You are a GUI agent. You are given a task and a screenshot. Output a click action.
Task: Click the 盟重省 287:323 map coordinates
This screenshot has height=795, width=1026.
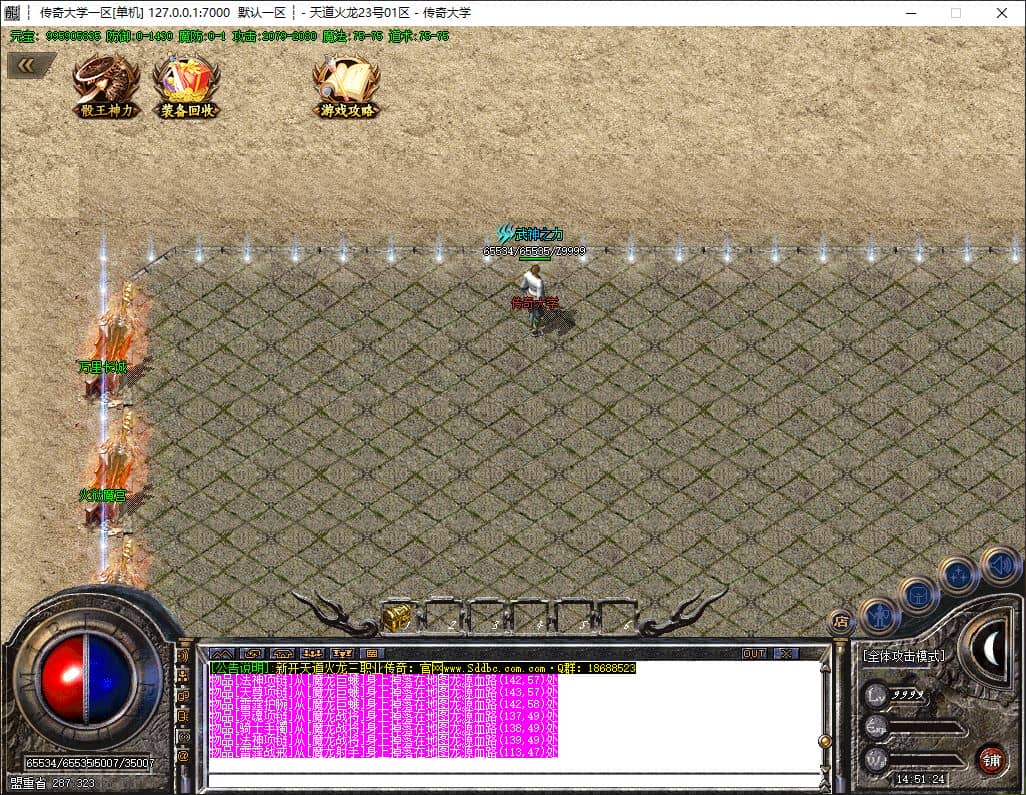click(52, 783)
